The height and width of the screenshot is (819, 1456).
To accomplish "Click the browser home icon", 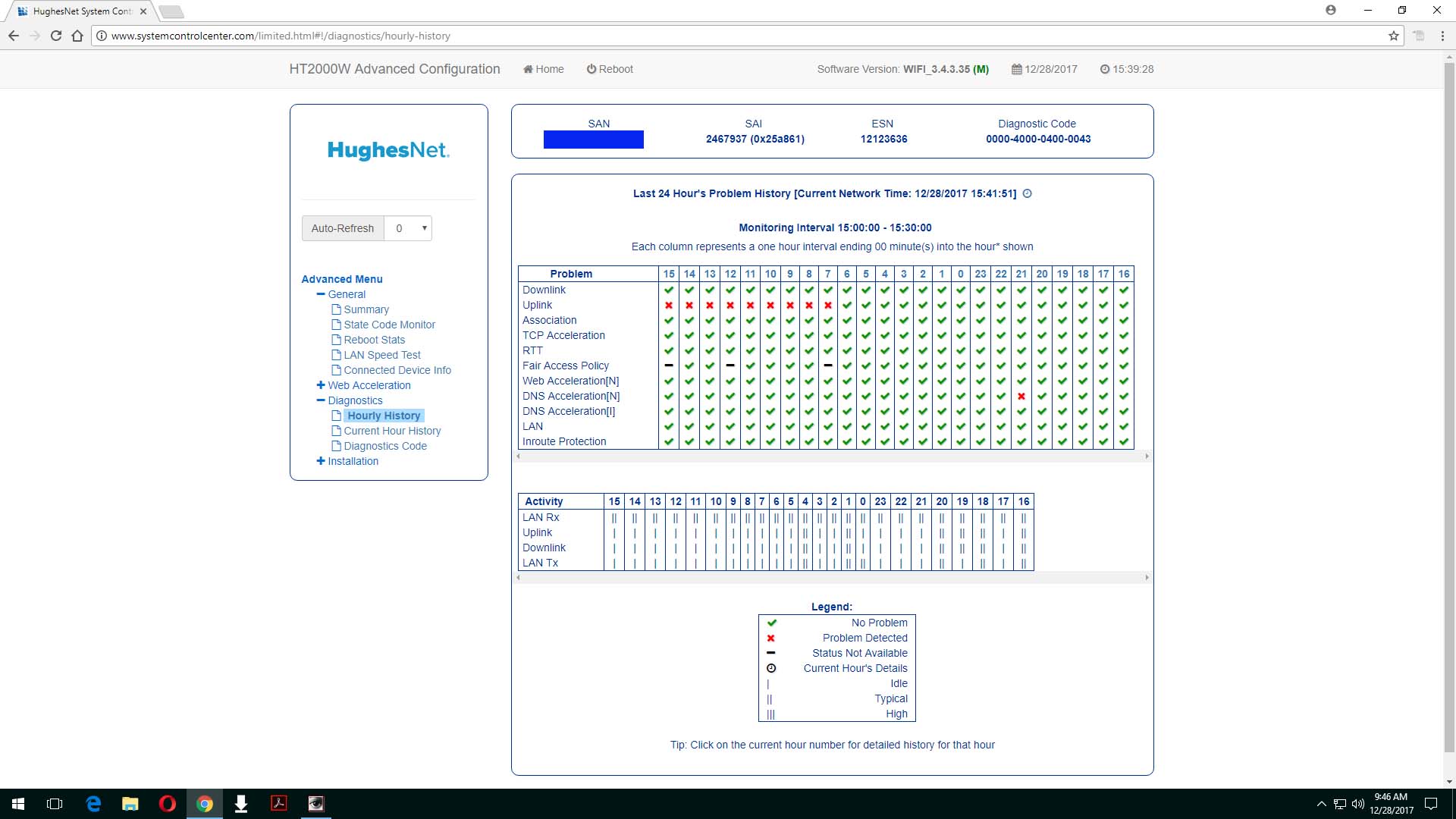I will 77,36.
